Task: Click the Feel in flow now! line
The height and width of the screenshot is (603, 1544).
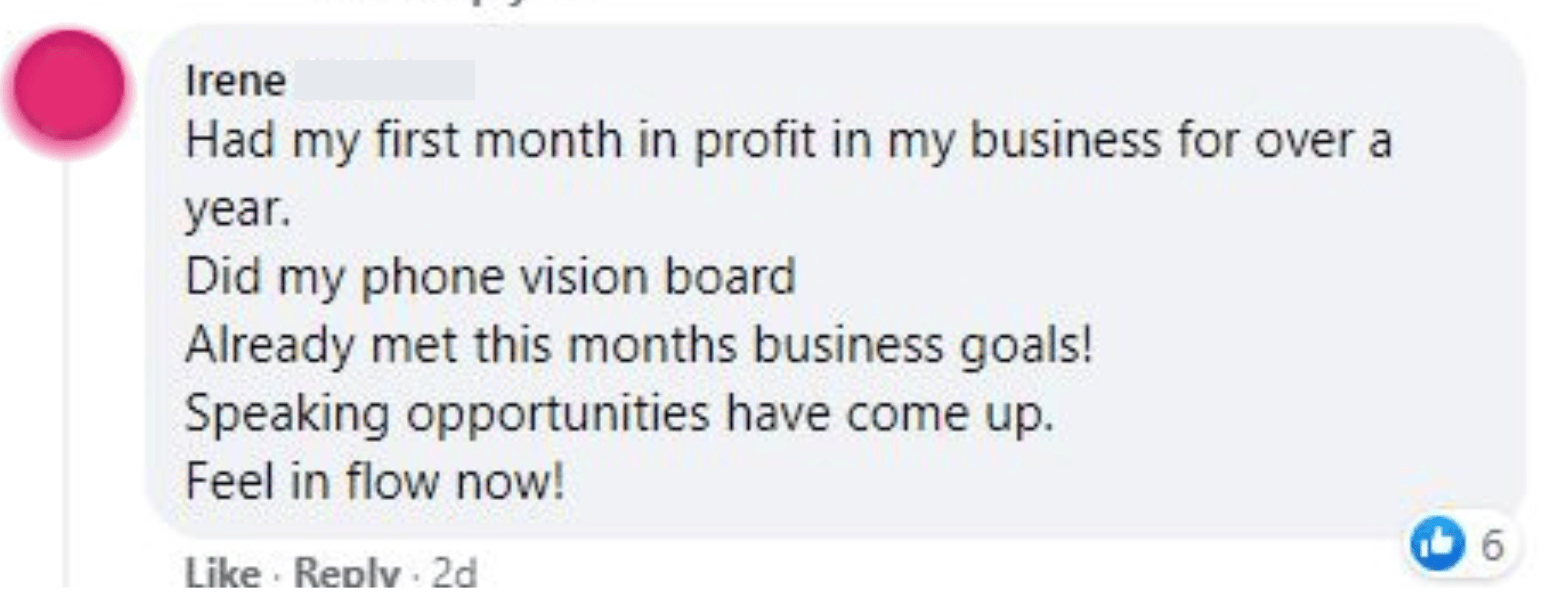Action: 375,482
